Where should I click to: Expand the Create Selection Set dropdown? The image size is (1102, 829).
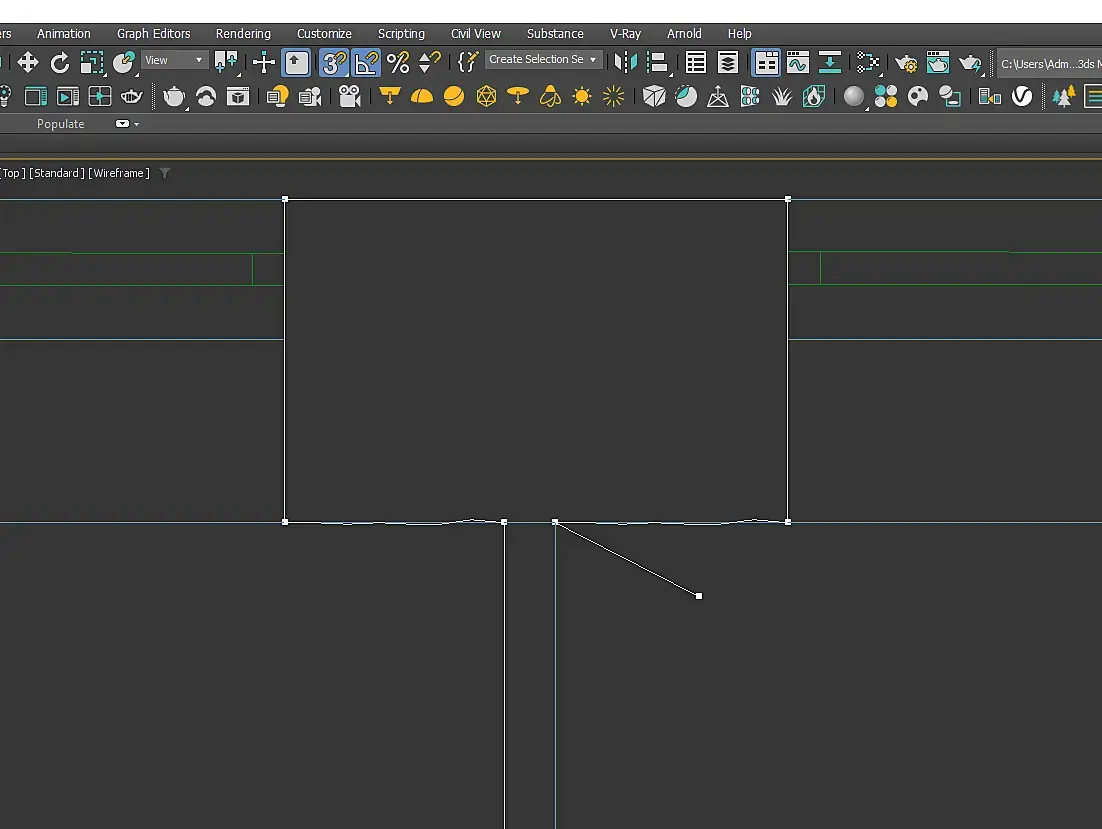(x=592, y=60)
